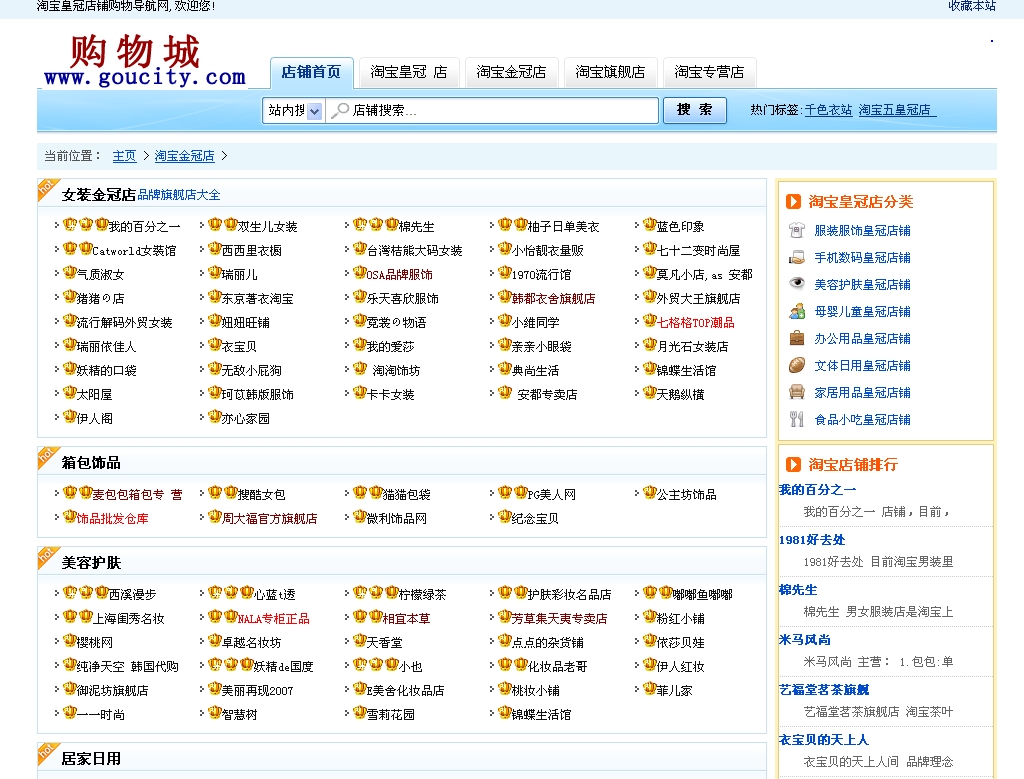Click the briefcase icon beside 办公用品皇冠店铺
The height and width of the screenshot is (779, 1024).
[x=797, y=338]
